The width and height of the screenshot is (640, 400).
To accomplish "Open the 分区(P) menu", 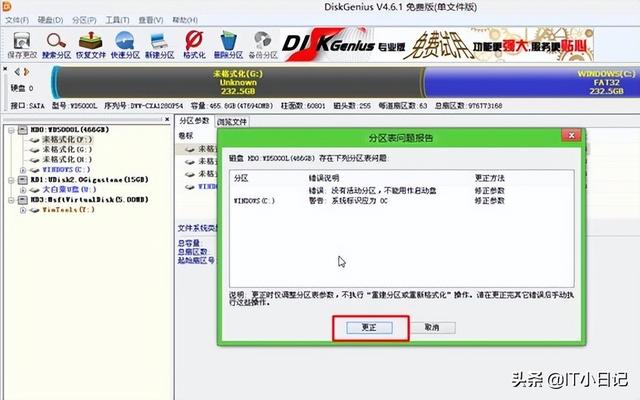I will click(x=84, y=20).
